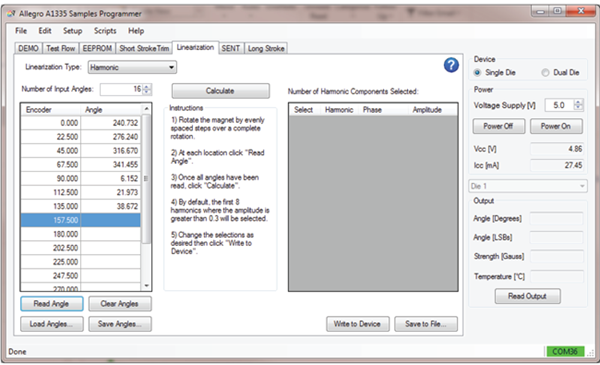
Task: Click the Read Angle button
Action: tap(51, 304)
